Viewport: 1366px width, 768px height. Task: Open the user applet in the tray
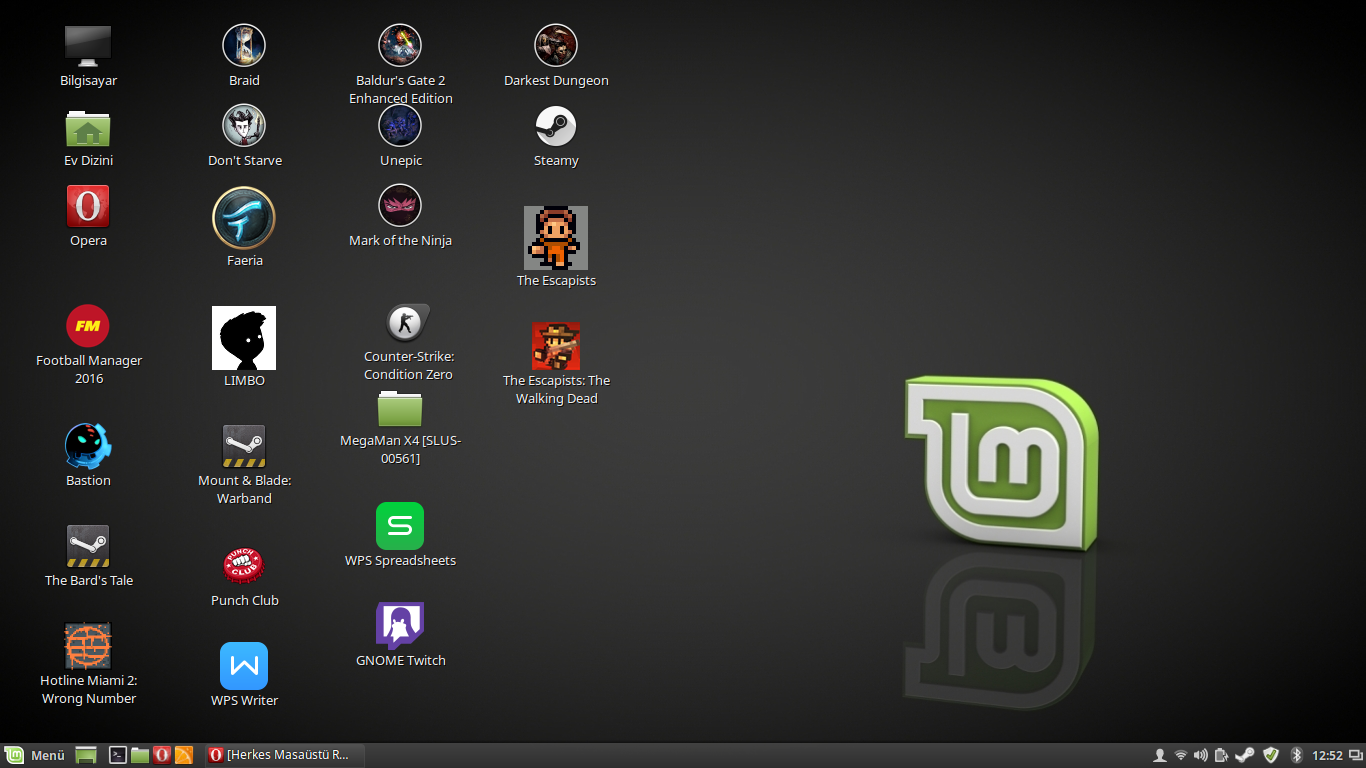1160,755
